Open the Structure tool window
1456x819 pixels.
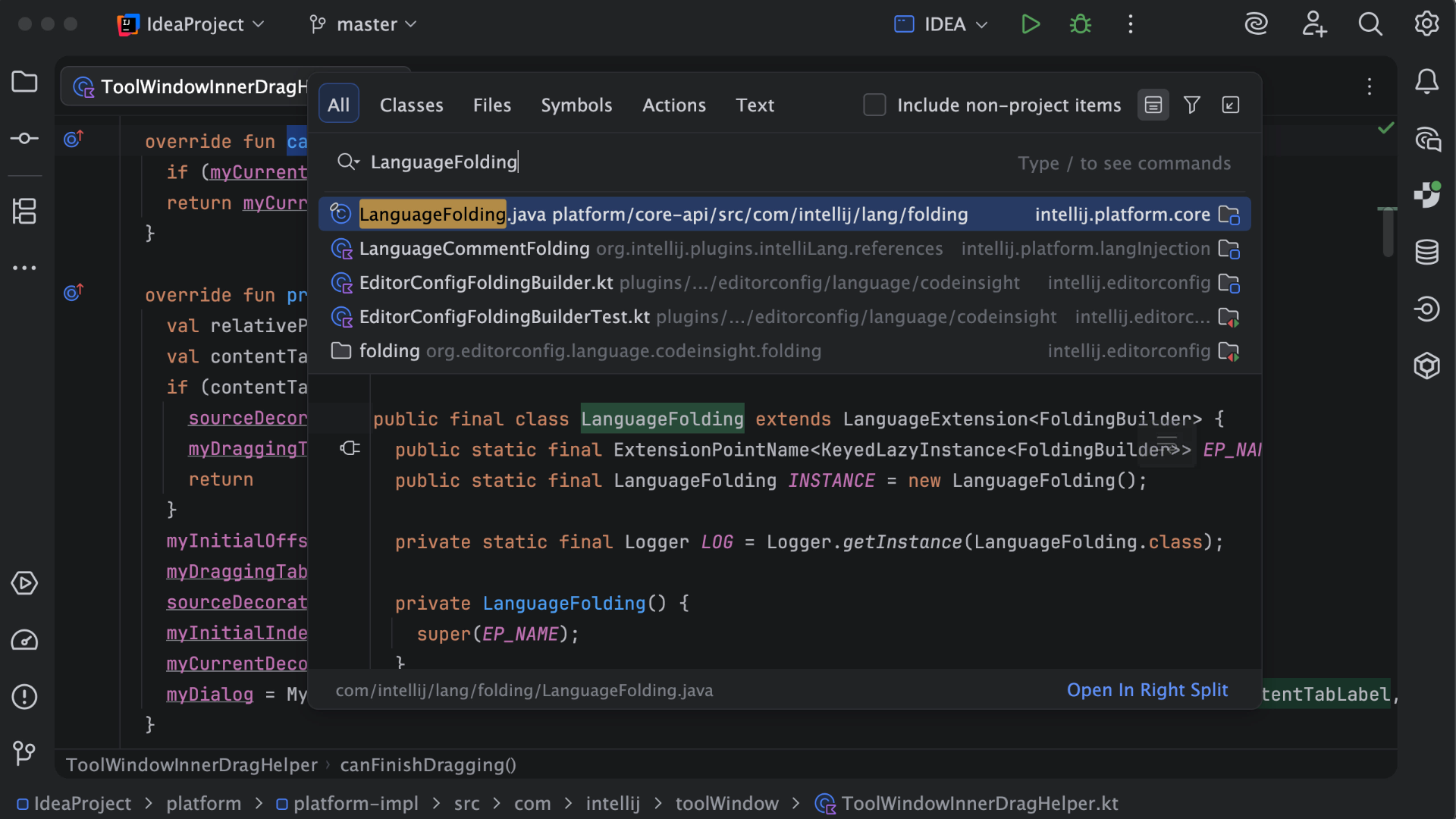(x=24, y=211)
